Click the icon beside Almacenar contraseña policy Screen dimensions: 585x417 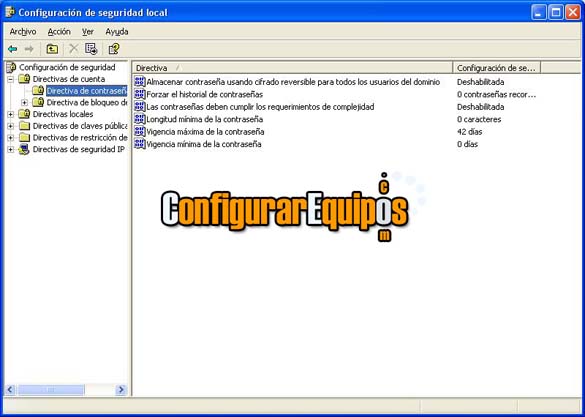point(140,82)
